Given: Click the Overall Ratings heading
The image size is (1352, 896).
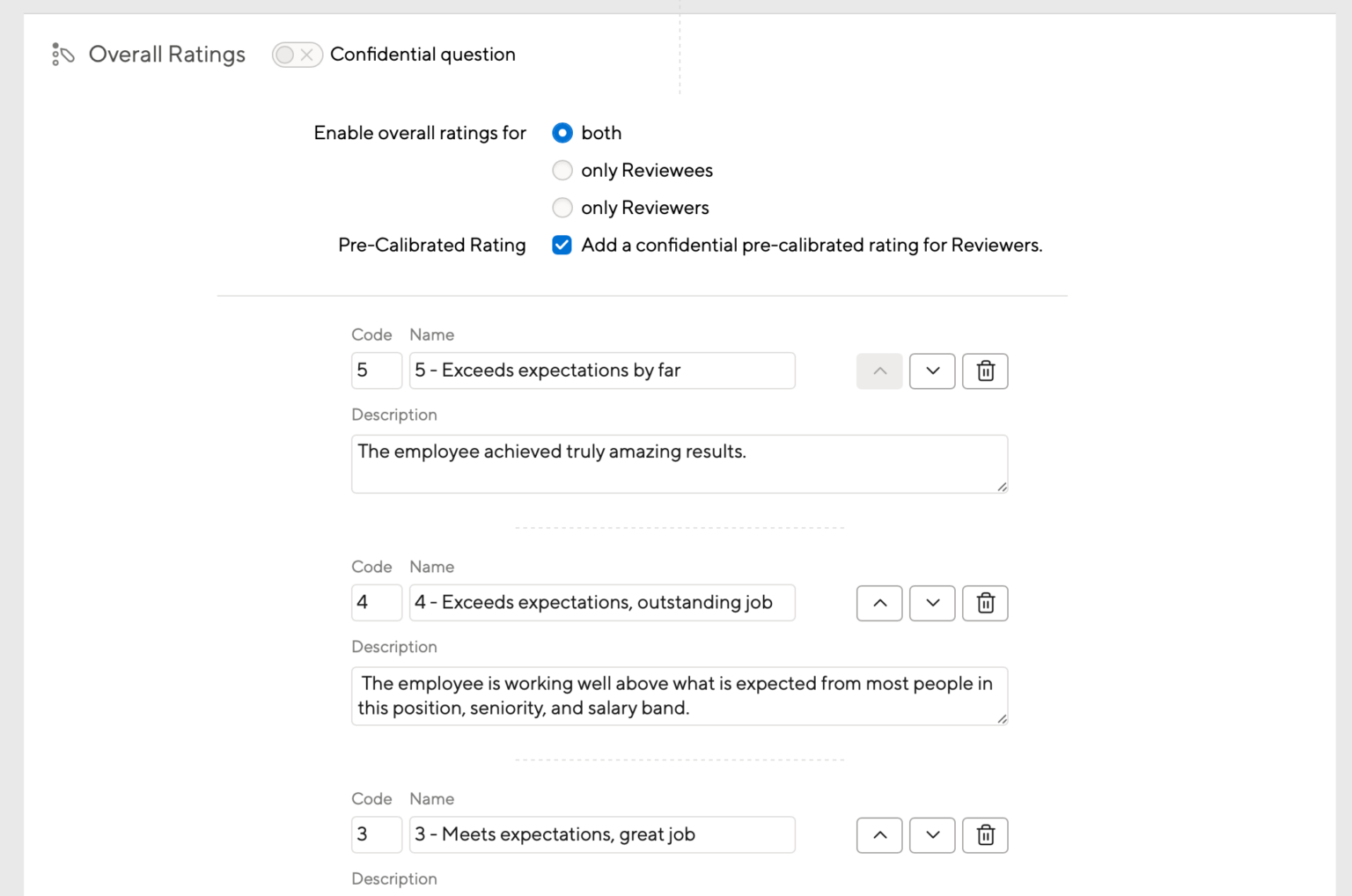Looking at the screenshot, I should (166, 54).
